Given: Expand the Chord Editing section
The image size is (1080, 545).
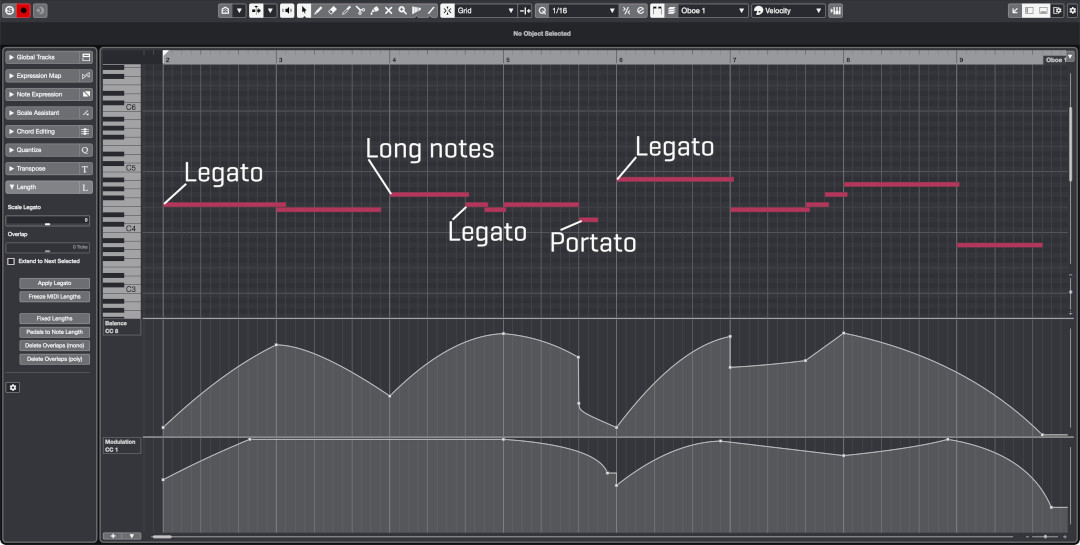Looking at the screenshot, I should (x=49, y=132).
